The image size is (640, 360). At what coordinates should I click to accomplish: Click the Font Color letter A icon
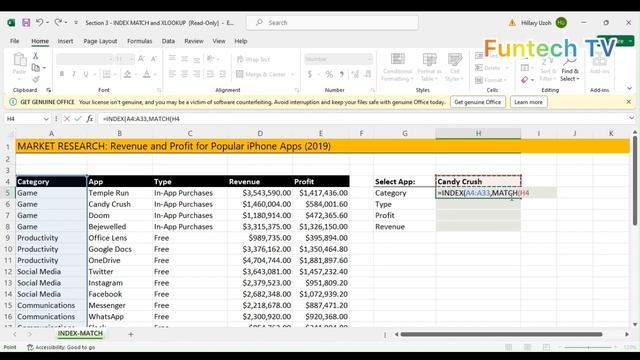(146, 74)
